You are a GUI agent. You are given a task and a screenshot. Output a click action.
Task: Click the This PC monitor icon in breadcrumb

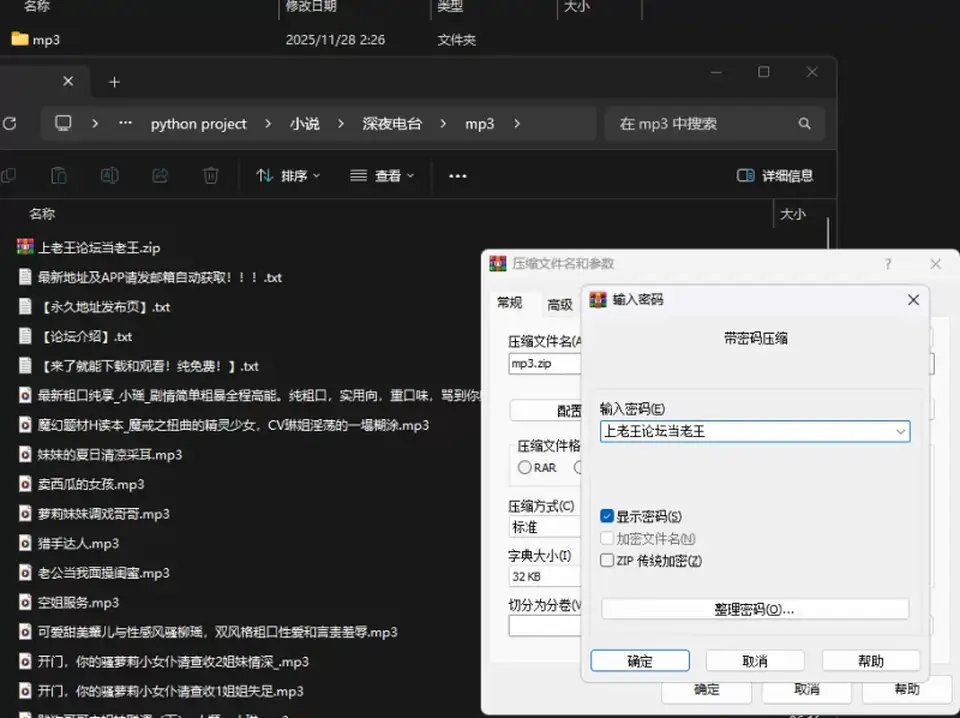(63, 124)
